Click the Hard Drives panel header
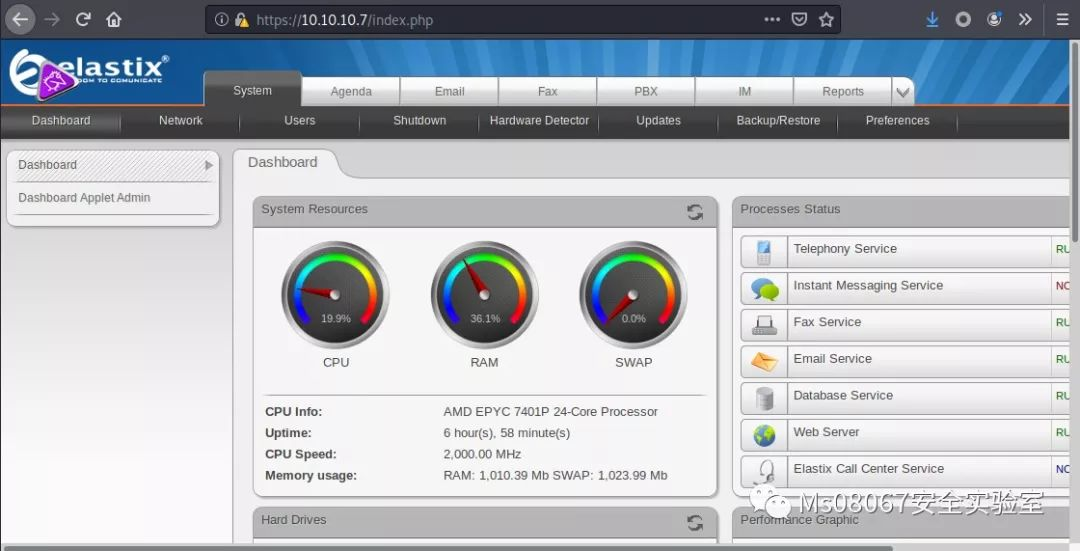 click(x=485, y=522)
